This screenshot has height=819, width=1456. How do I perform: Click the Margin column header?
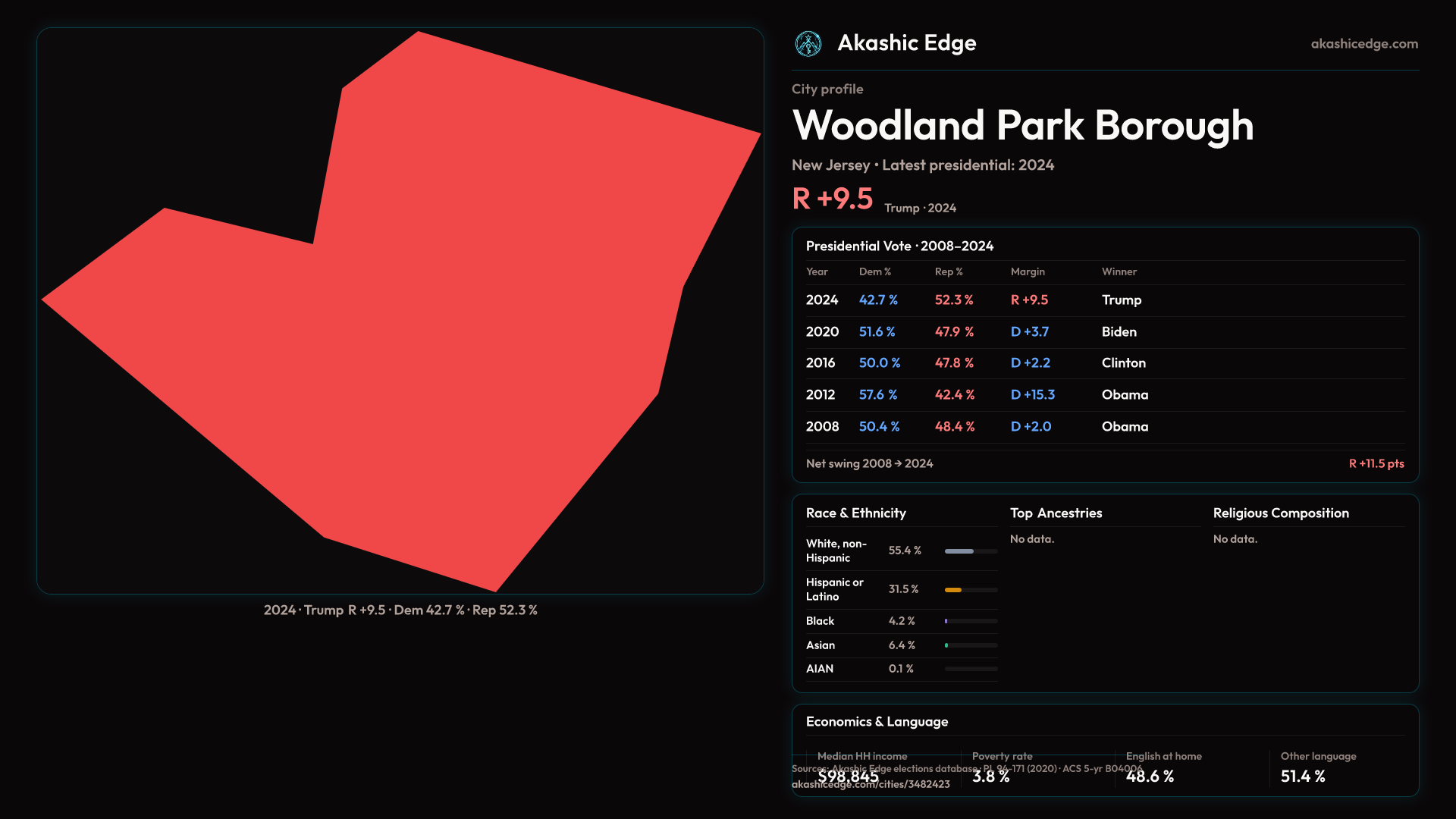[x=1028, y=271]
